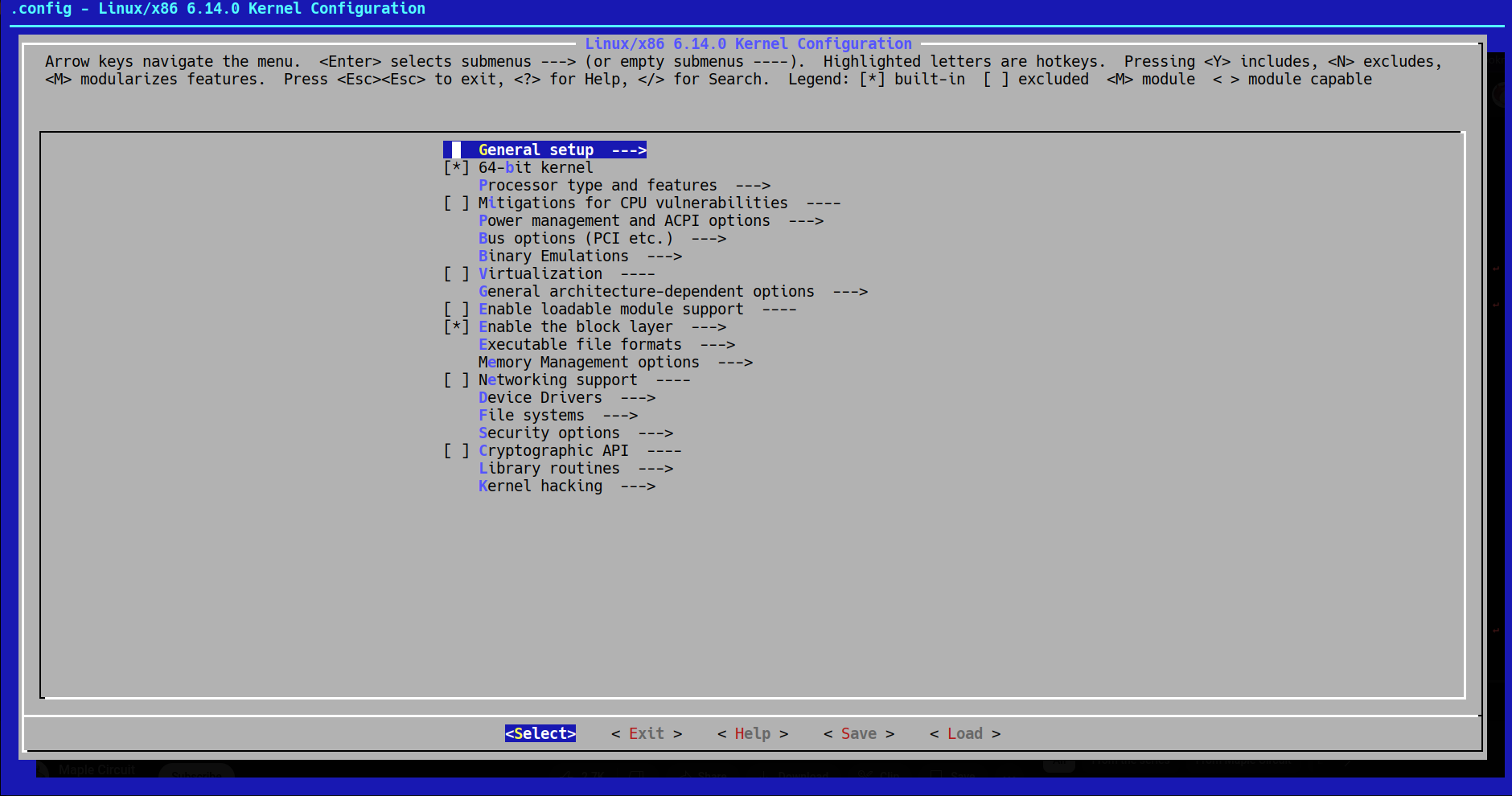
Task: Tick the Networking support checkbox
Action: tap(456, 380)
